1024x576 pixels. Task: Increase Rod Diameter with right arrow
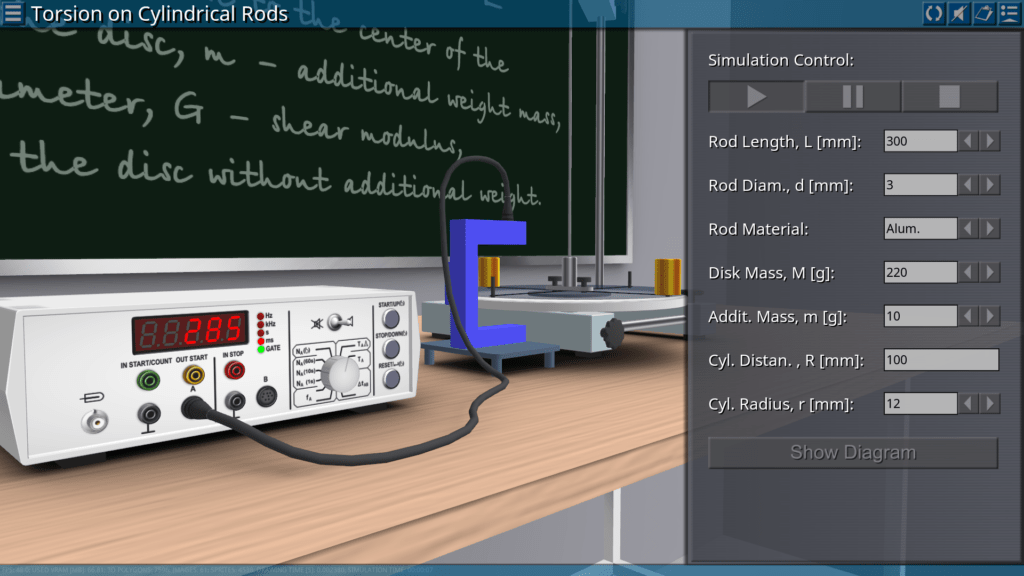pos(990,185)
